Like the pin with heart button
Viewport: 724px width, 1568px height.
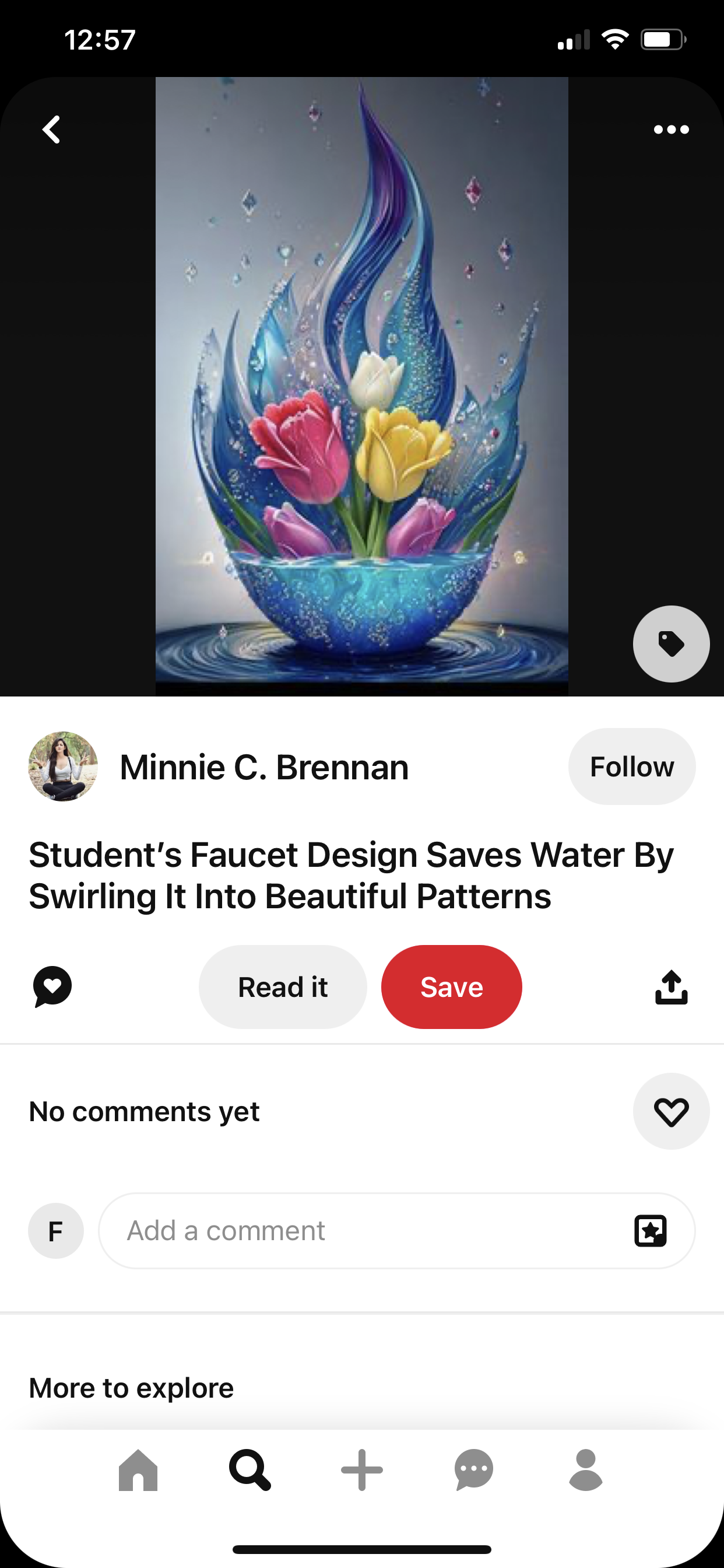[x=671, y=1111]
